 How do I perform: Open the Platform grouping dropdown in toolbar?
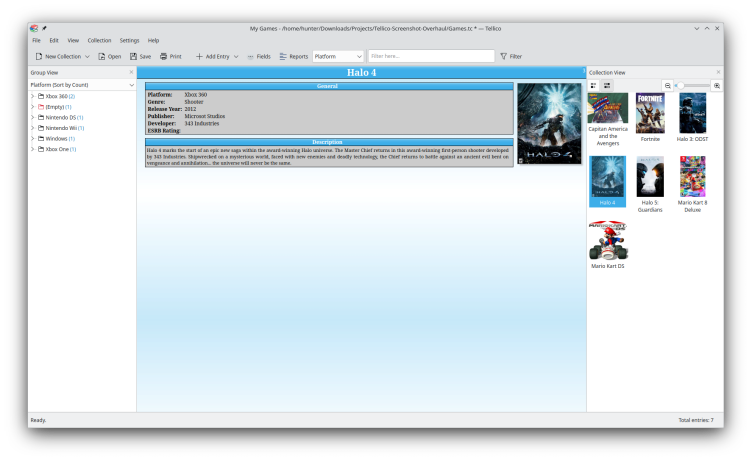(x=338, y=56)
